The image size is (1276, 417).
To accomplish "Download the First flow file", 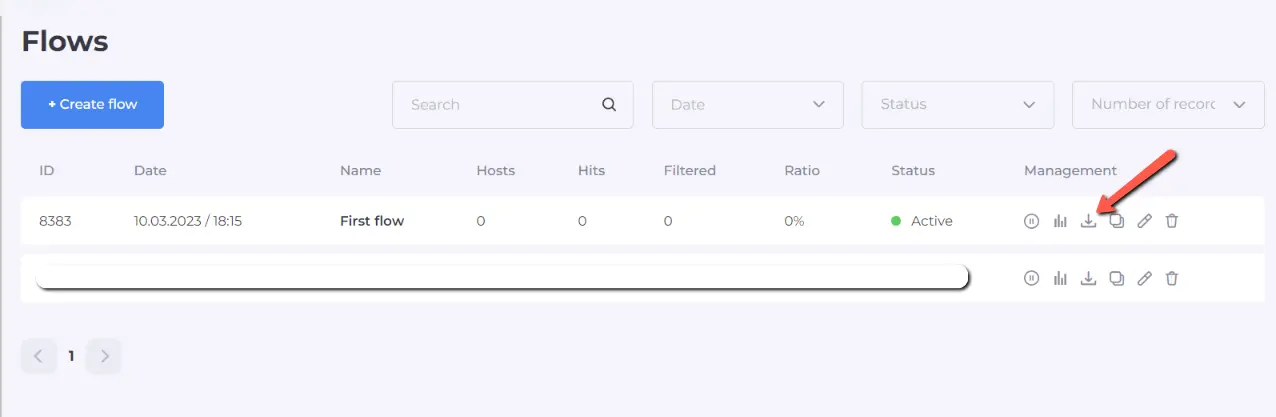I will (x=1088, y=221).
